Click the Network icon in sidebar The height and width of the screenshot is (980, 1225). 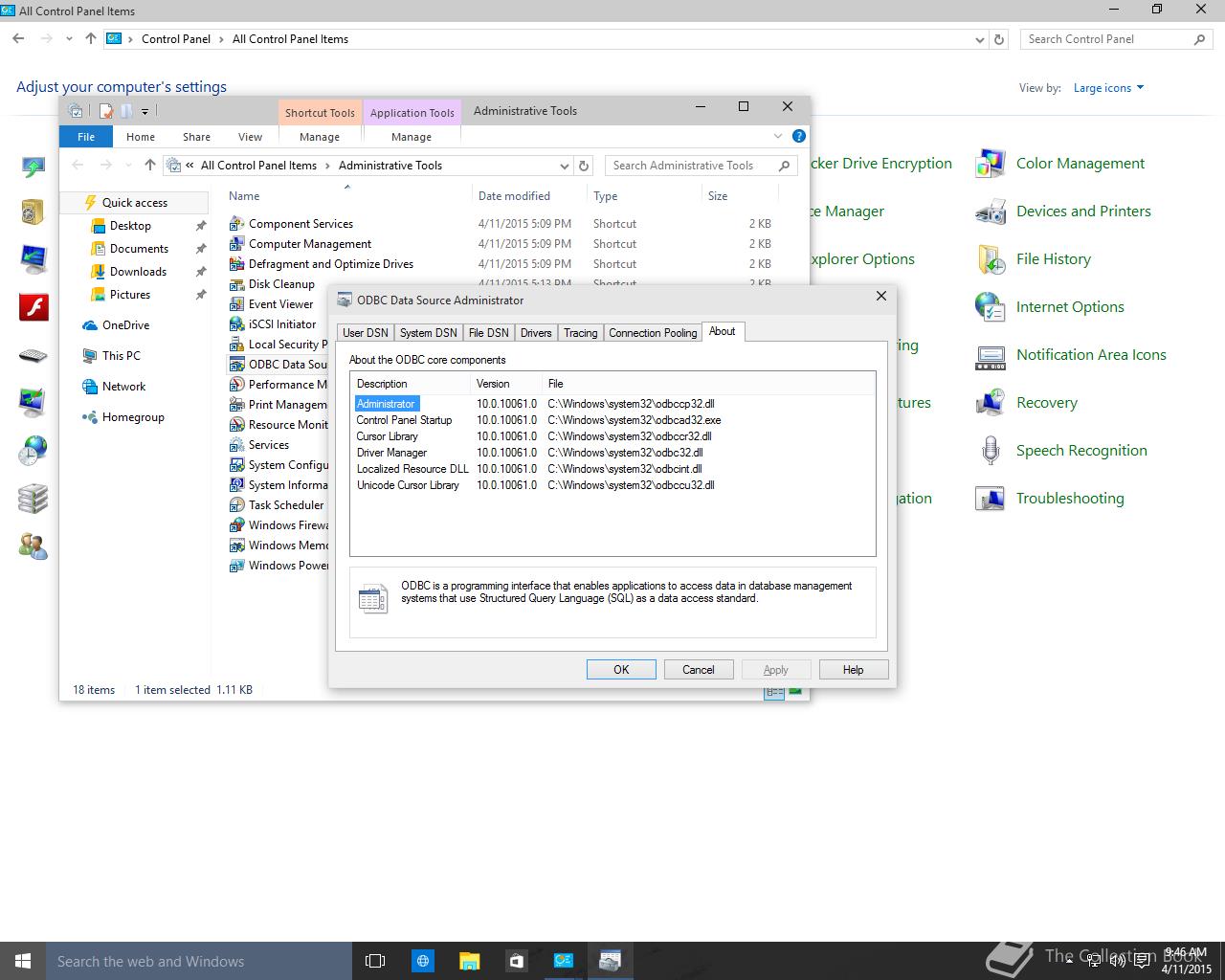pos(90,387)
